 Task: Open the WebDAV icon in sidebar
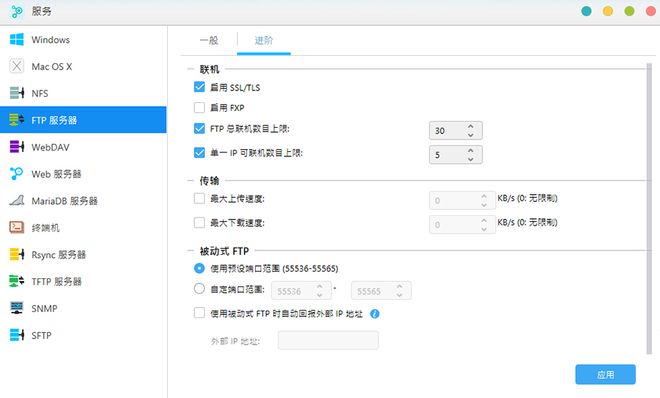(x=16, y=147)
